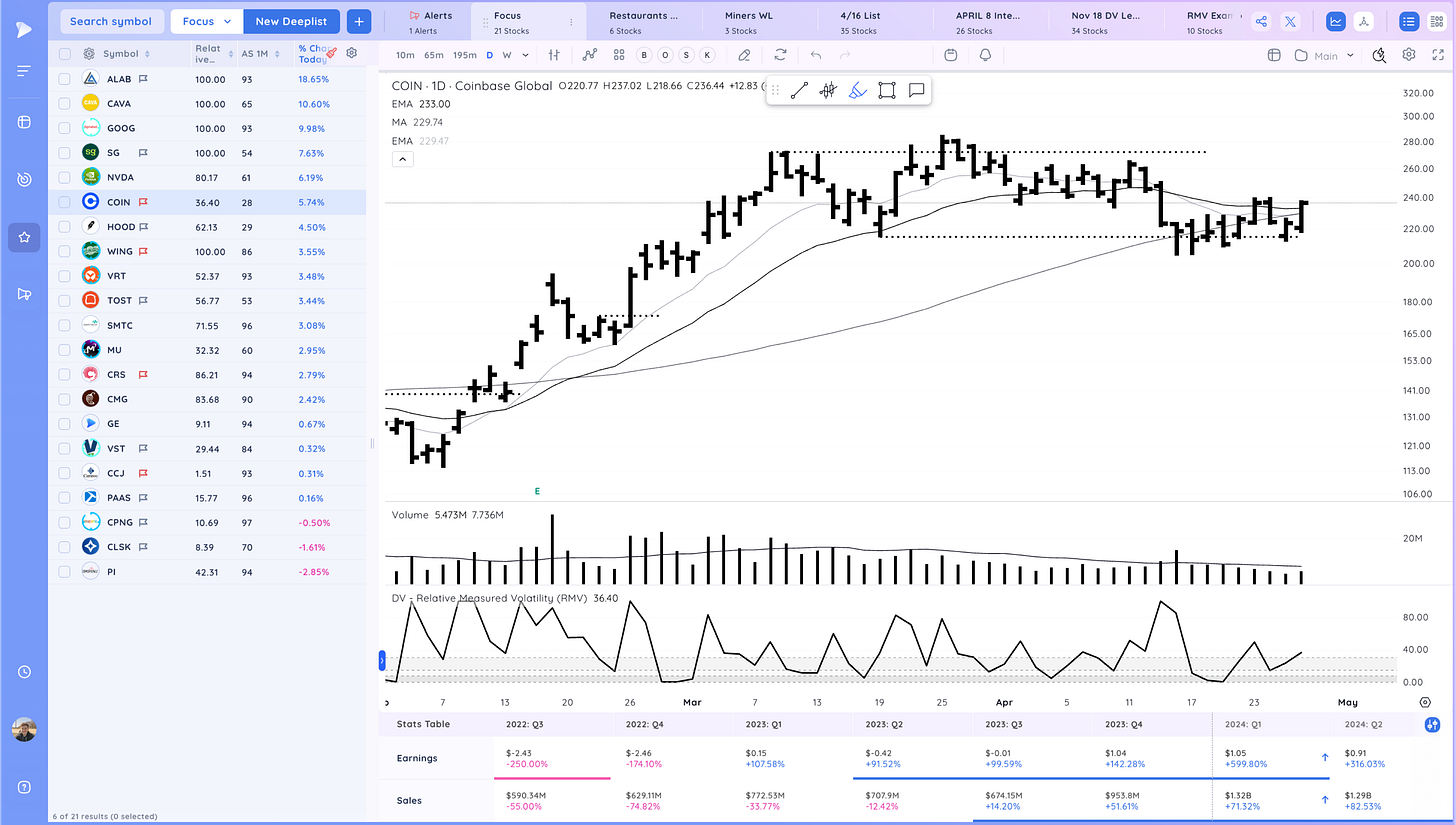
Task: Open the calendar icon in chart toolbar
Action: click(x=950, y=55)
